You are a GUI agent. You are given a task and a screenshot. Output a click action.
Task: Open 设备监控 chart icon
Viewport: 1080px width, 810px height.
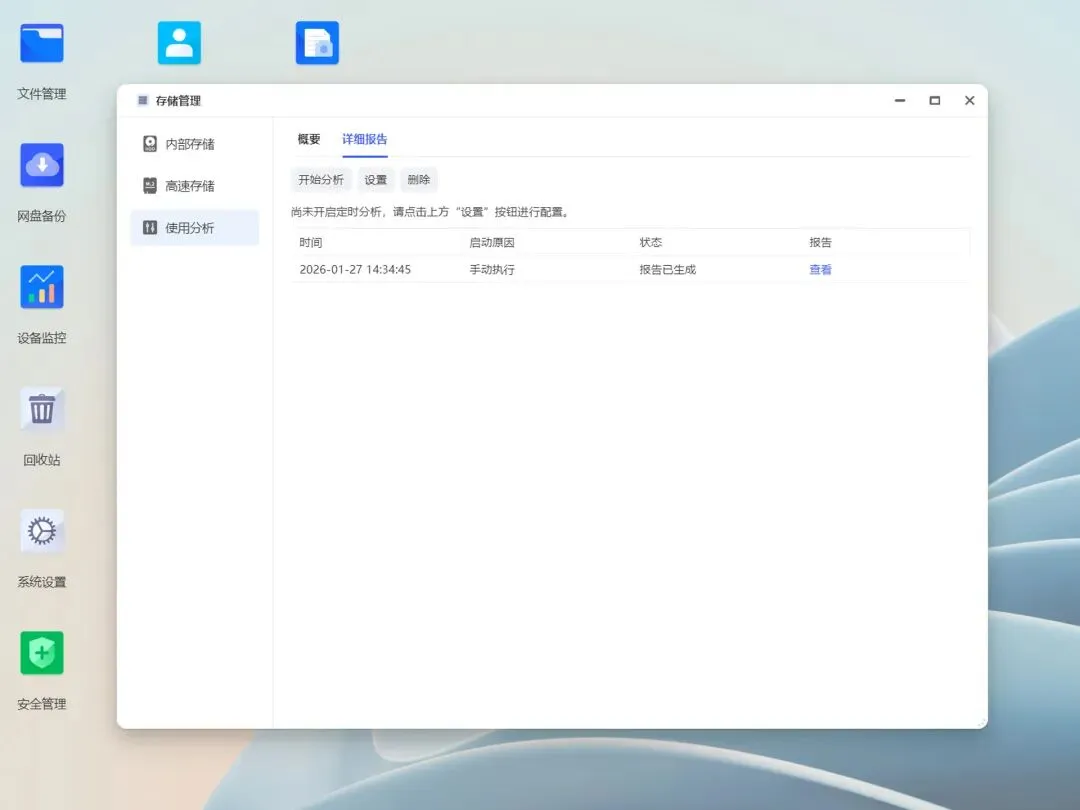tap(42, 287)
